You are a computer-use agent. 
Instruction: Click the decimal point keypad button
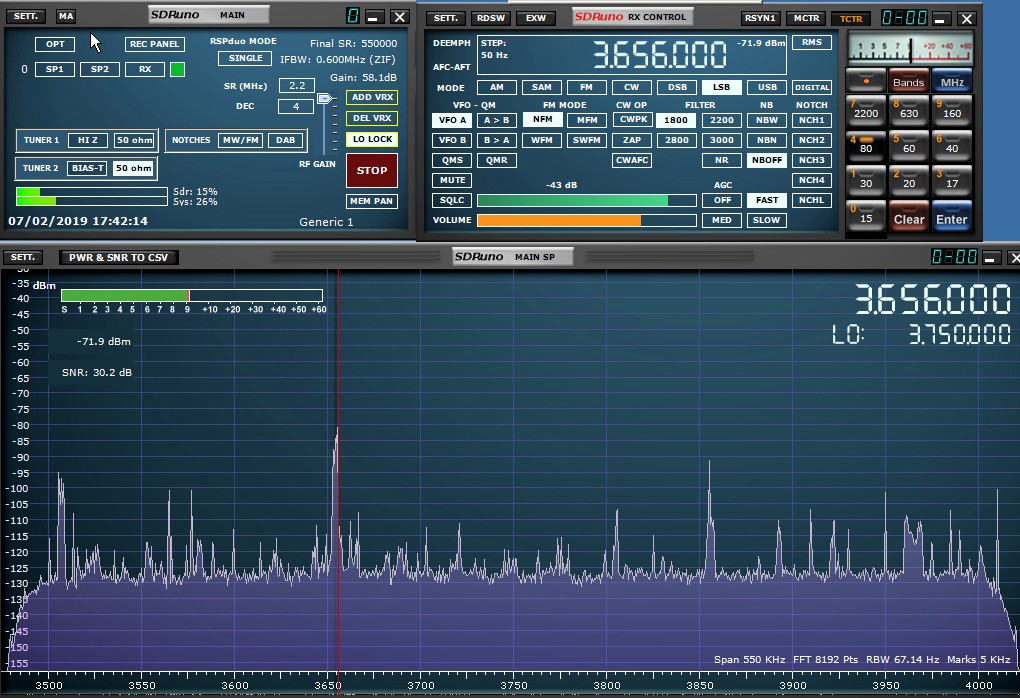[866, 80]
